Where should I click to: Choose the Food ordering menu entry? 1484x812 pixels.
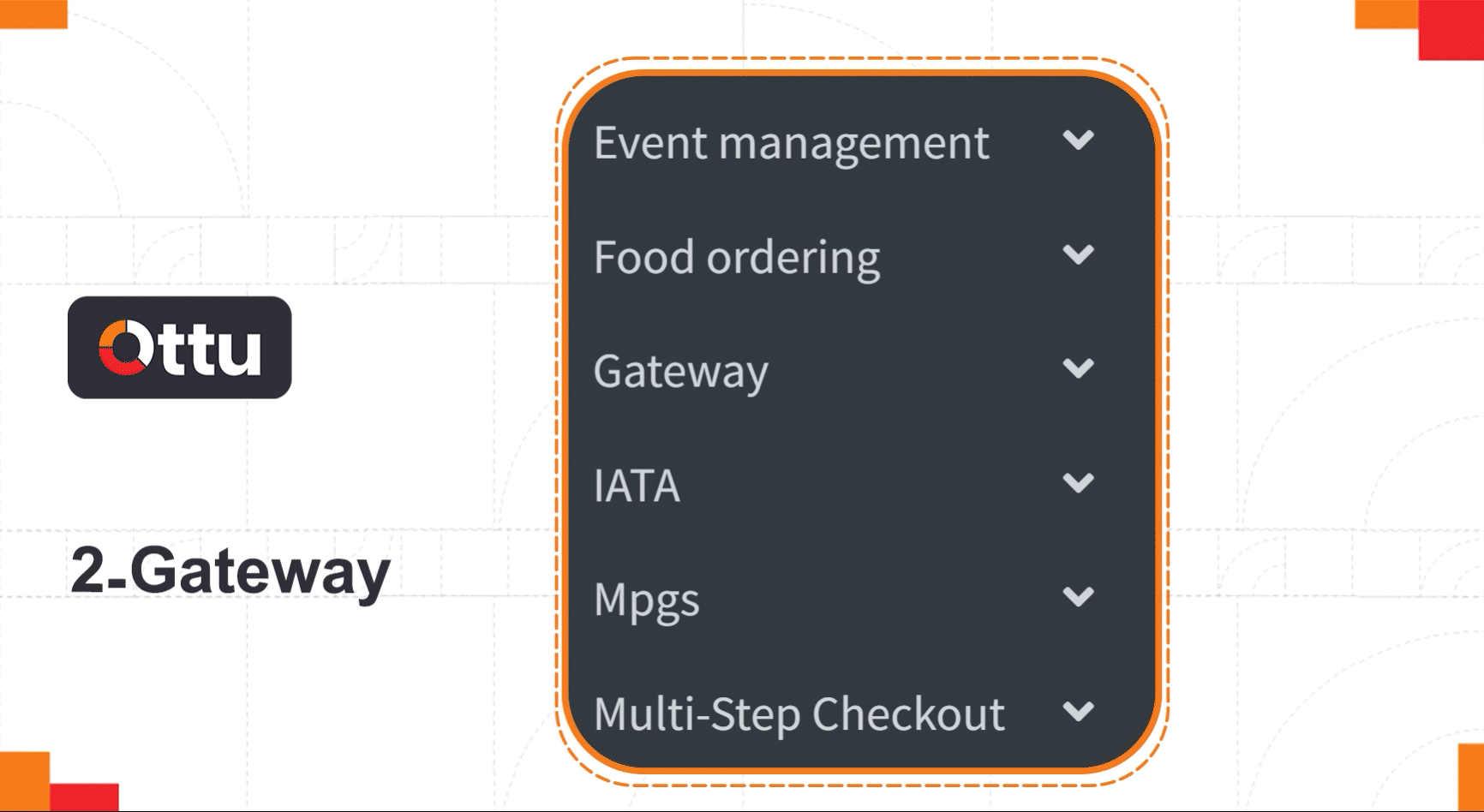point(737,259)
